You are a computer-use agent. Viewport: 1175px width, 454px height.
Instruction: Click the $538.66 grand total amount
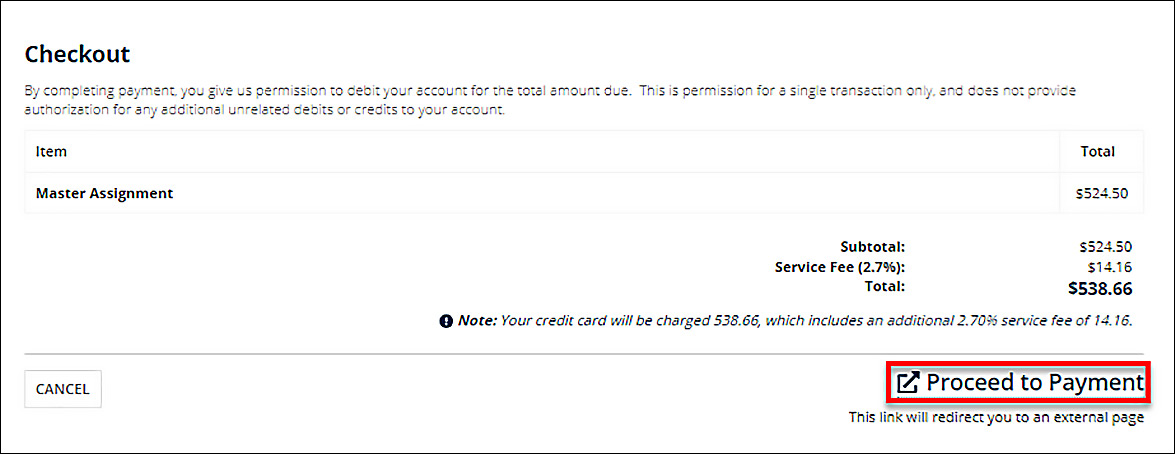coord(1099,289)
